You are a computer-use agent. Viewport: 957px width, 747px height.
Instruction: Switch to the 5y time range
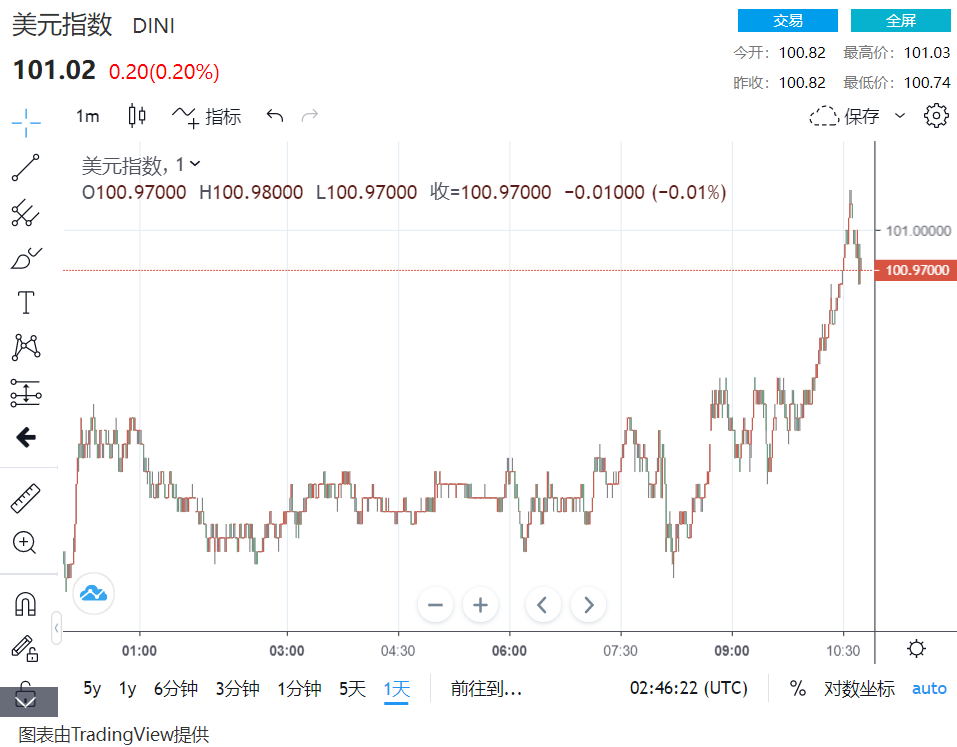pyautogui.click(x=92, y=688)
